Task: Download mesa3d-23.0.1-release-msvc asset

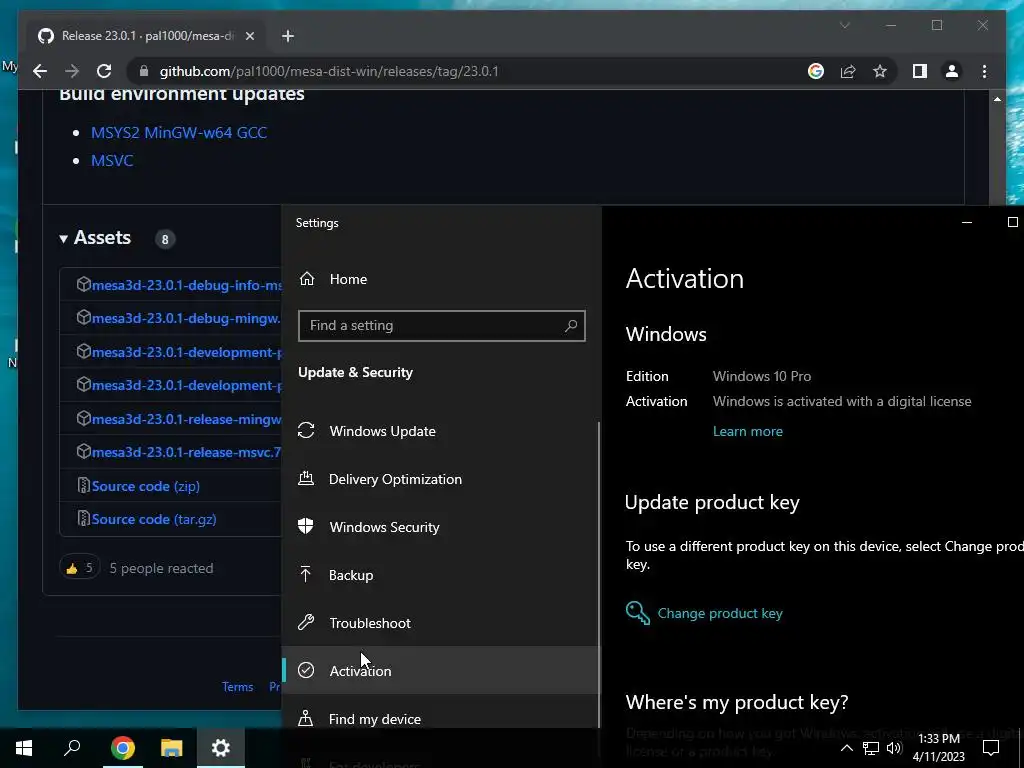Action: pyautogui.click(x=186, y=452)
